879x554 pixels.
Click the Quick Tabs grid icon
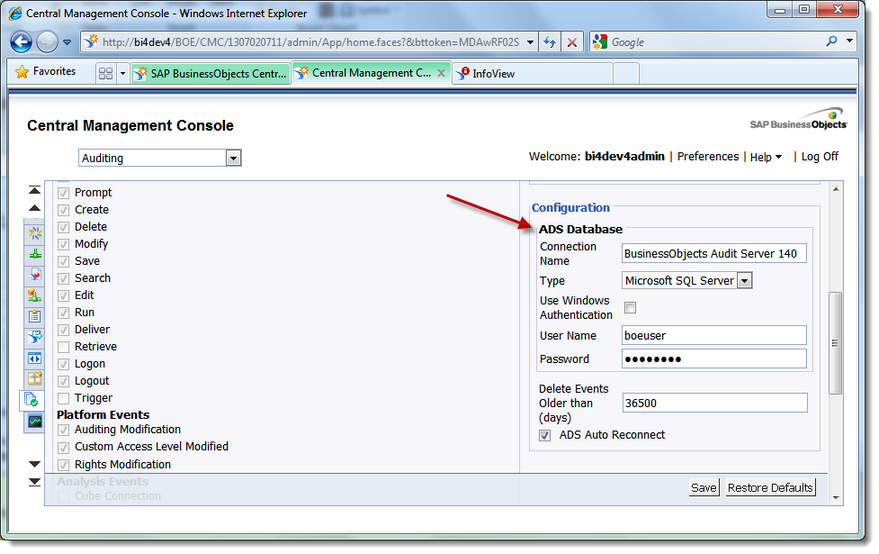point(105,73)
